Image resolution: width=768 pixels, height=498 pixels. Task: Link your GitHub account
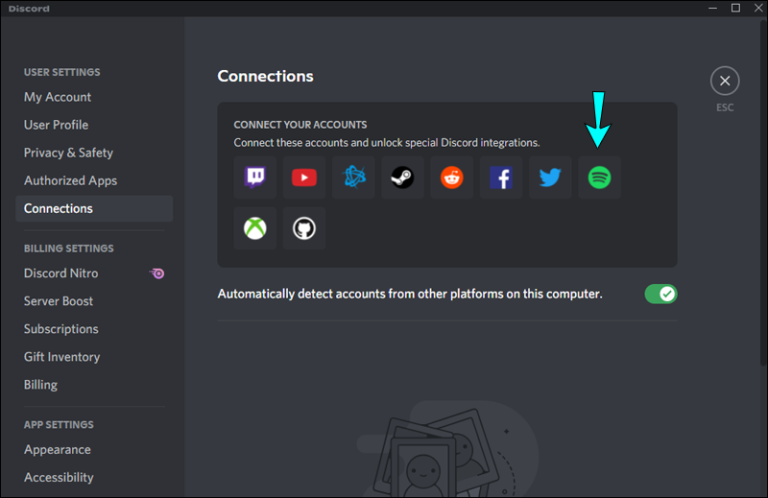click(304, 228)
